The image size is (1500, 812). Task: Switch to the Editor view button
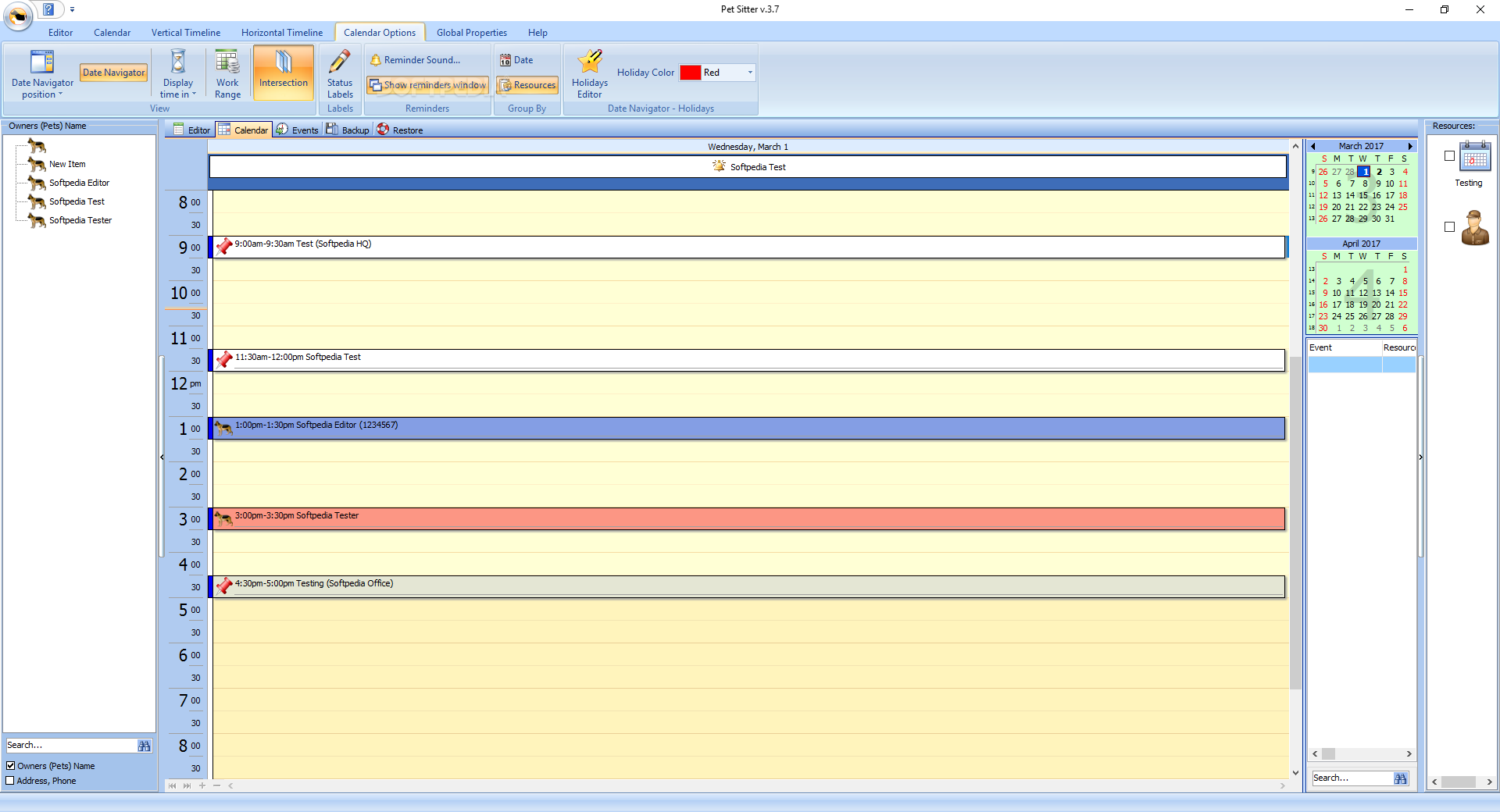(x=191, y=130)
